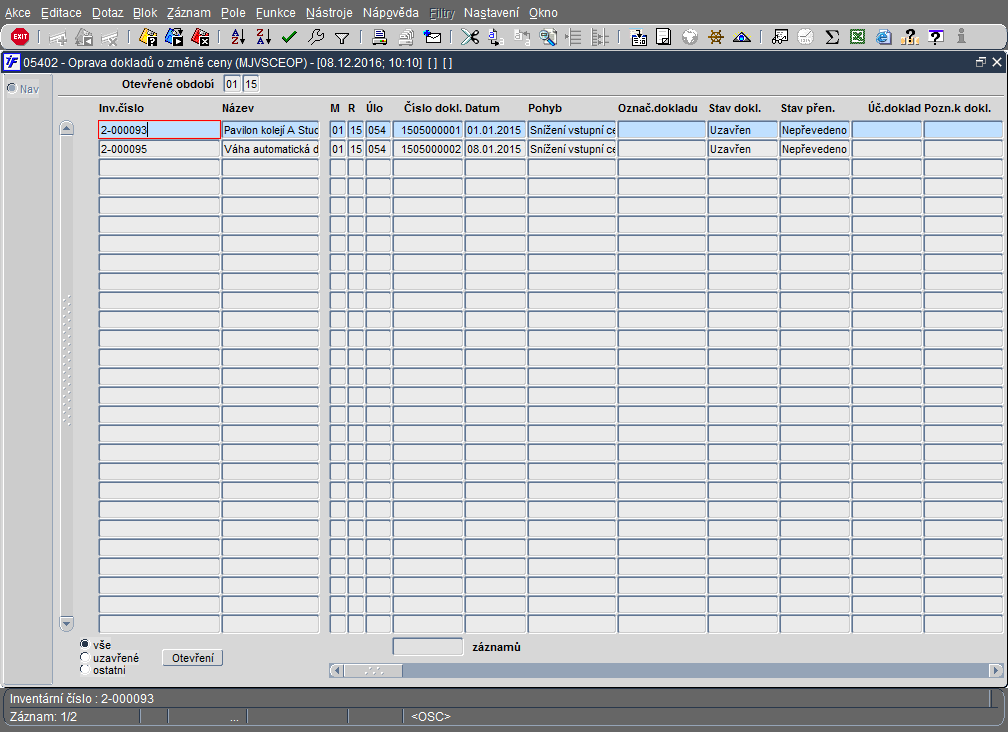
Task: Open the Nastavení menu
Action: click(x=491, y=13)
